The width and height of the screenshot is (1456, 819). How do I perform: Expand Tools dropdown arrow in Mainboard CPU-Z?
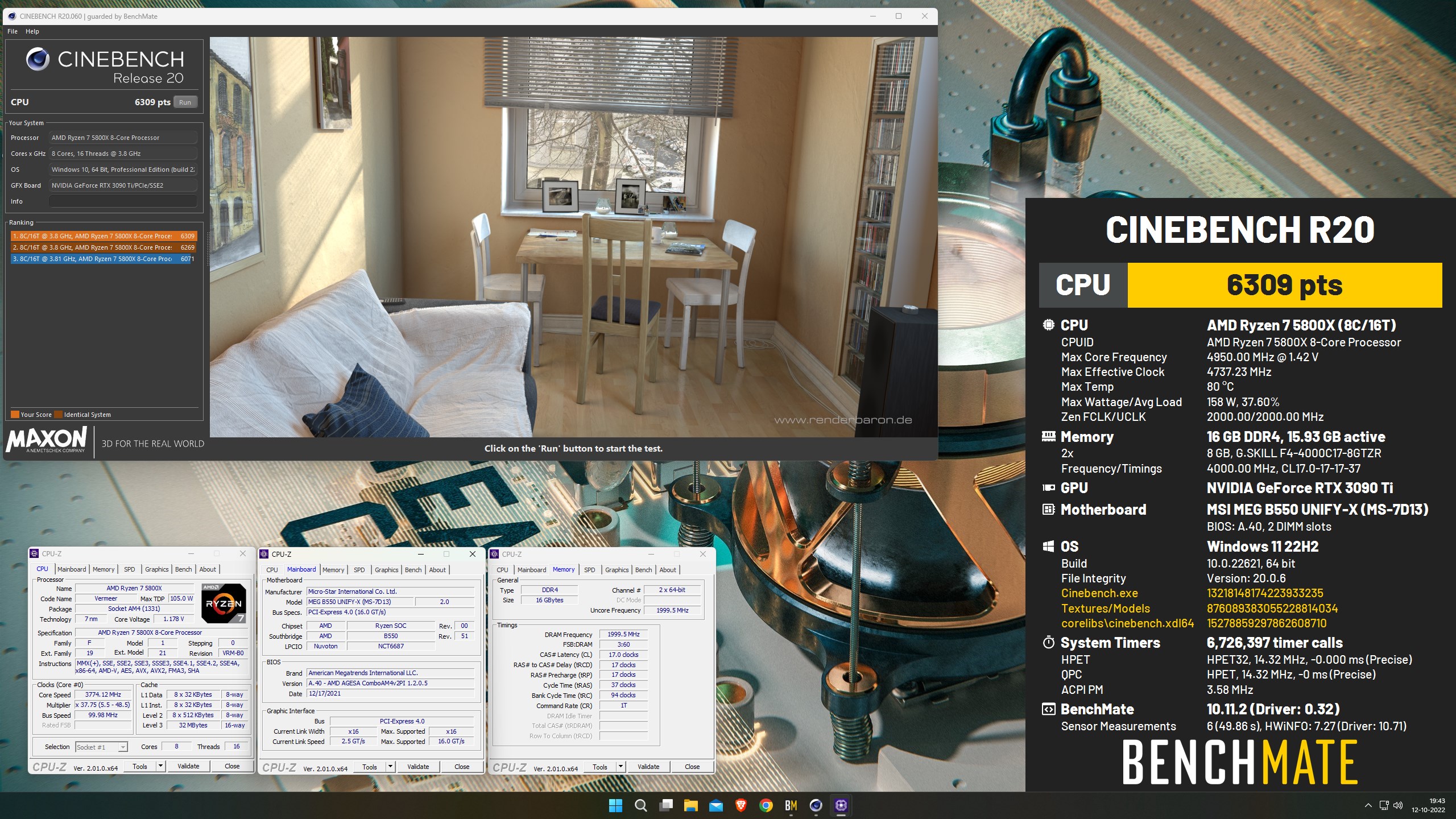click(391, 767)
